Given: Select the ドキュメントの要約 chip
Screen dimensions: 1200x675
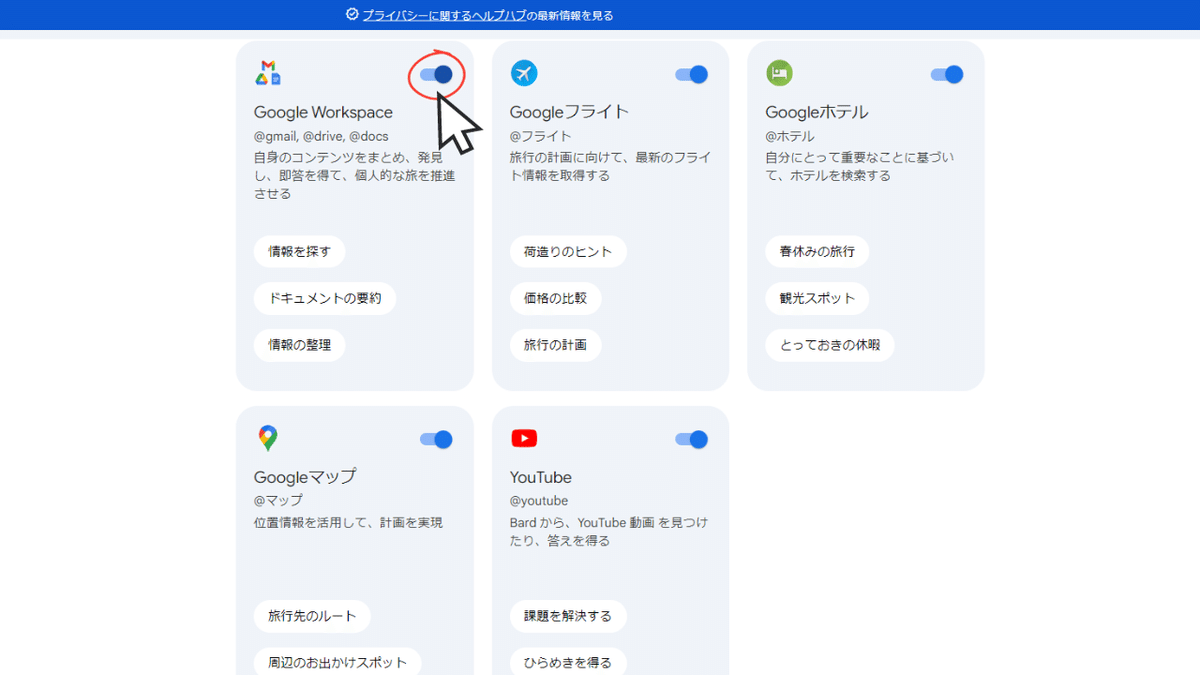Looking at the screenshot, I should tap(325, 298).
